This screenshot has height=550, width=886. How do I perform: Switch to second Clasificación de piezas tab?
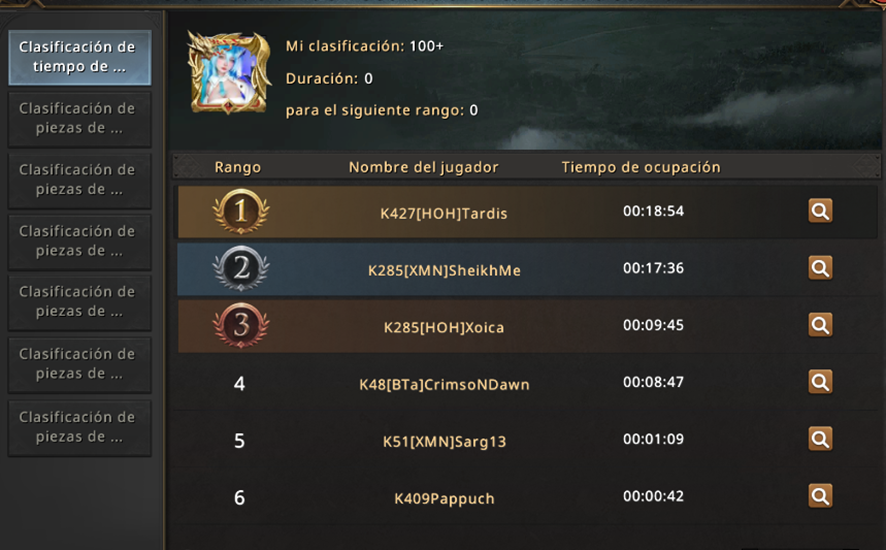80,180
